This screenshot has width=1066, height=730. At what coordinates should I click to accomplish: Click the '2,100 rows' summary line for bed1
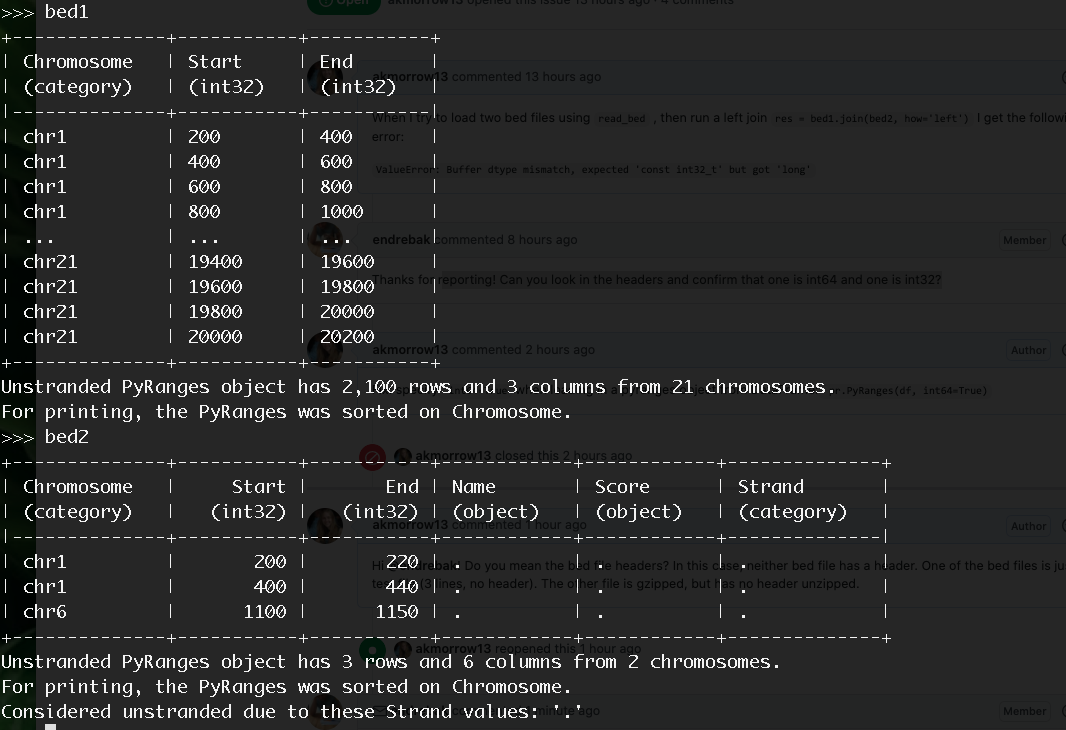click(418, 387)
